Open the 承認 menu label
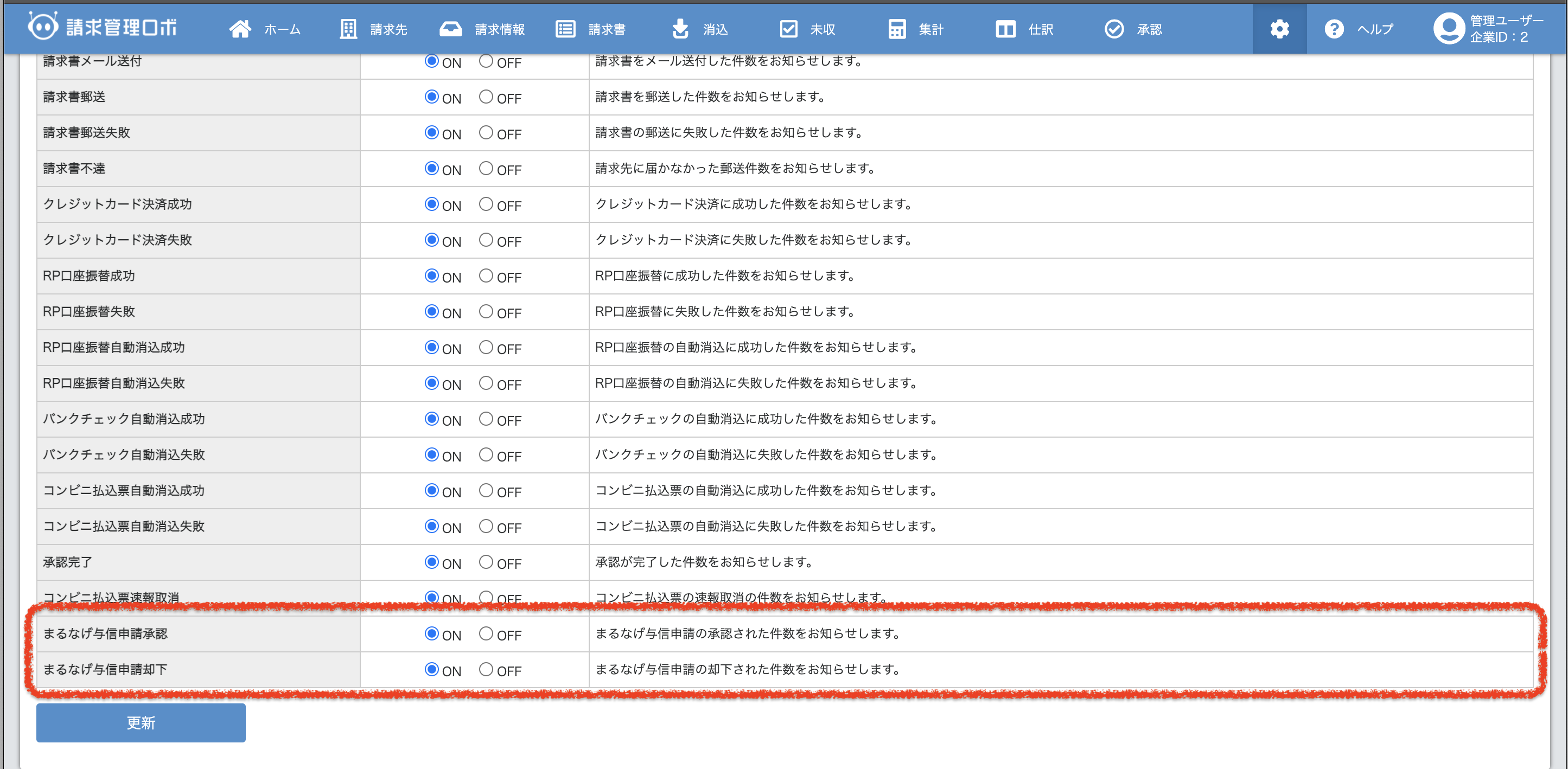This screenshot has width=1568, height=769. (x=1150, y=29)
